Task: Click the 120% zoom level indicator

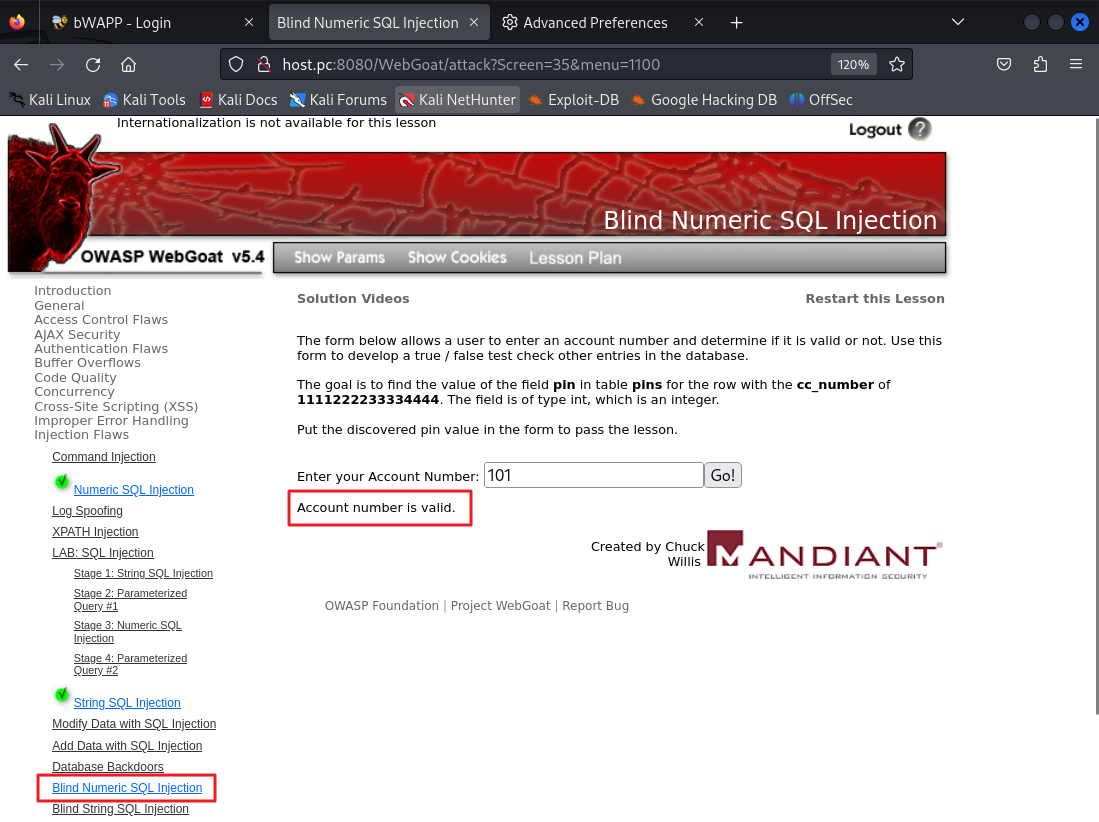Action: point(853,64)
